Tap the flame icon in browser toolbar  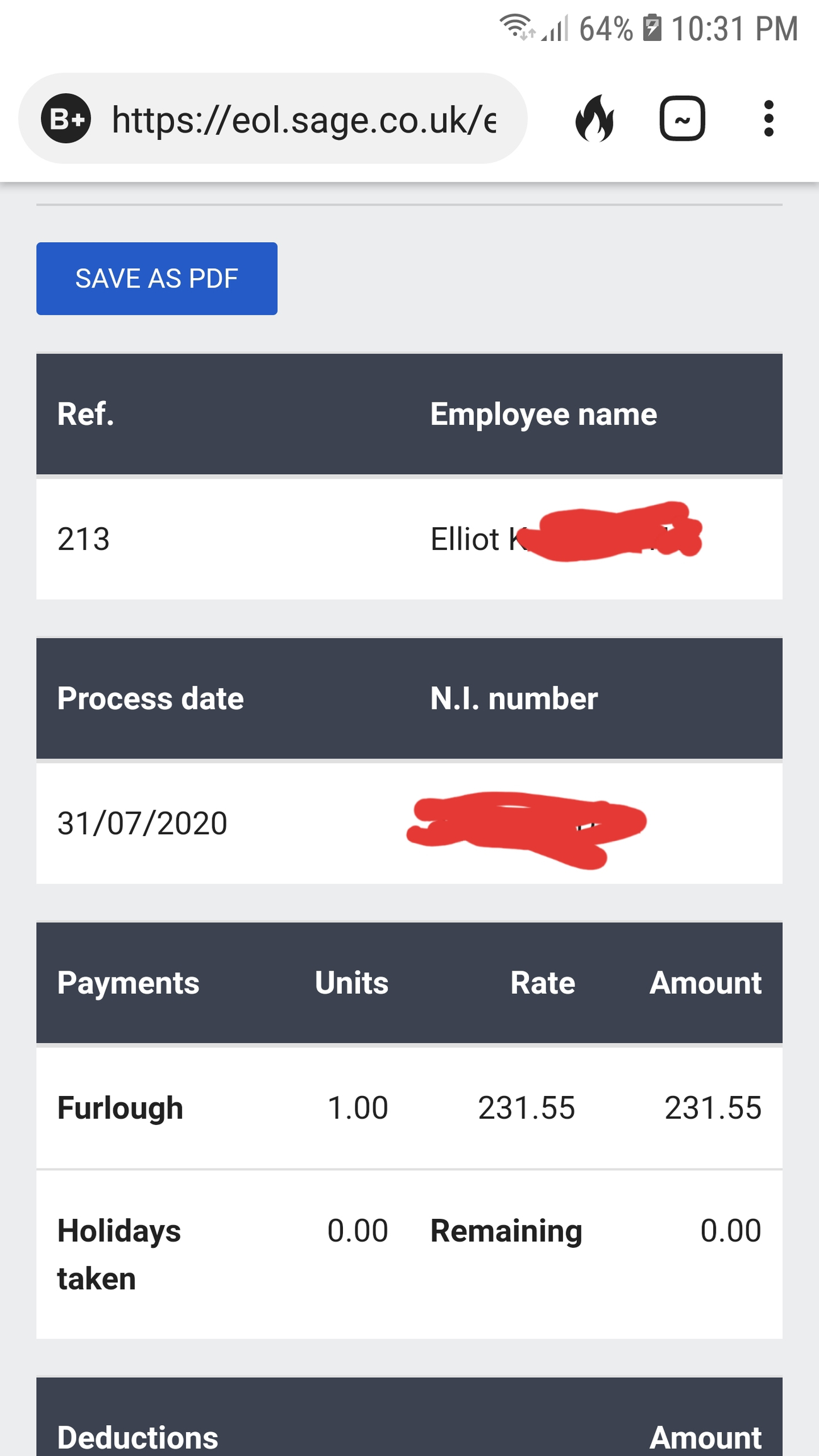[594, 119]
